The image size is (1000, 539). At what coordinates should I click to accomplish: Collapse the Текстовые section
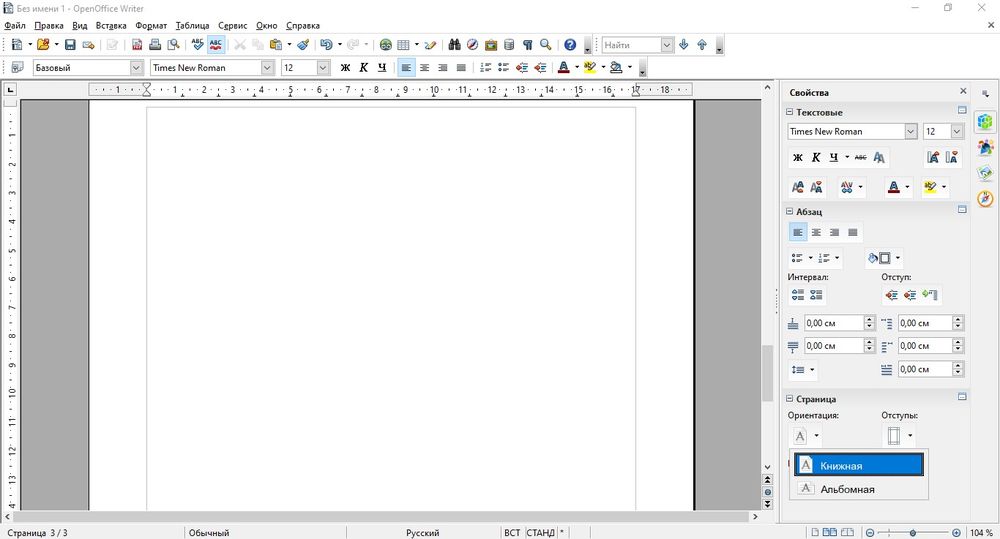790,112
